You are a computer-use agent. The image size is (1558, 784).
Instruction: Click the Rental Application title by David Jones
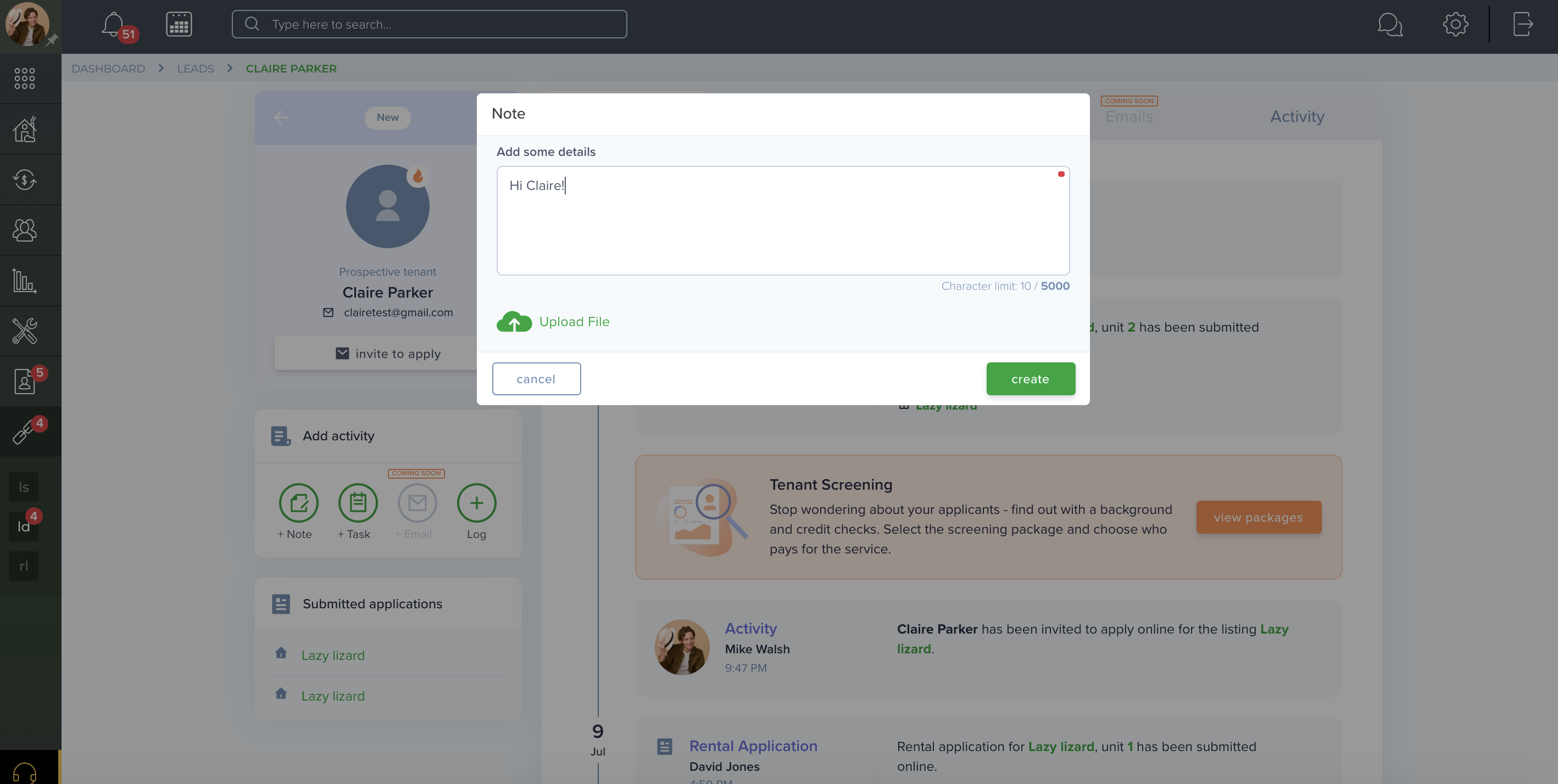[x=753, y=746]
